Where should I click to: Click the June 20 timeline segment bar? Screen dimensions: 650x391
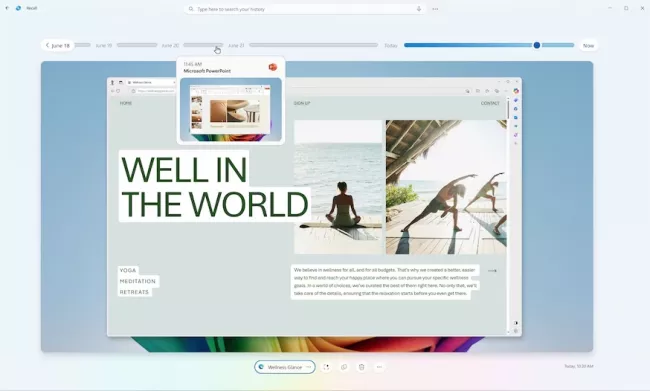pyautogui.click(x=203, y=45)
